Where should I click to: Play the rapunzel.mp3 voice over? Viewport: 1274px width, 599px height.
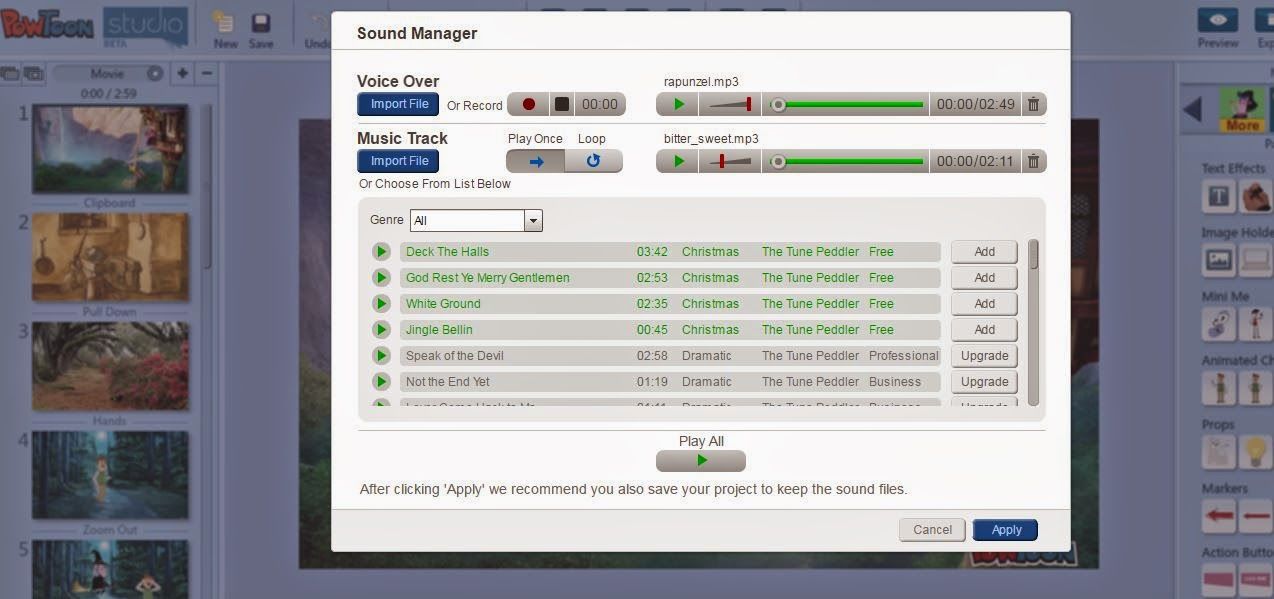click(x=679, y=104)
